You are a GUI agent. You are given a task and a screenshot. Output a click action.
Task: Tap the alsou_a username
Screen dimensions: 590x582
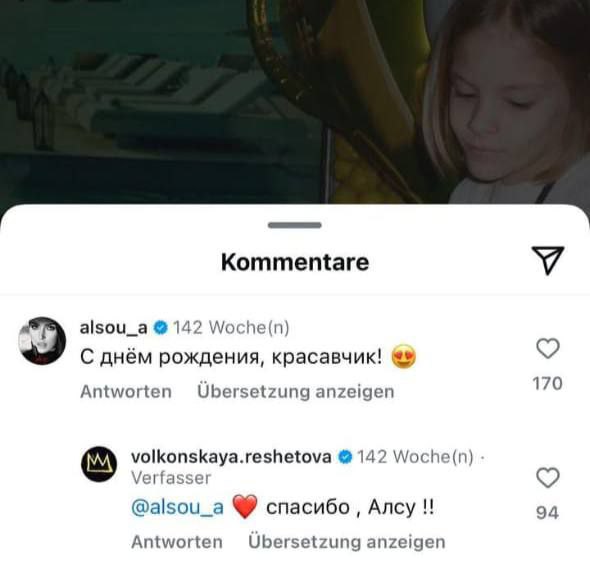pos(113,327)
